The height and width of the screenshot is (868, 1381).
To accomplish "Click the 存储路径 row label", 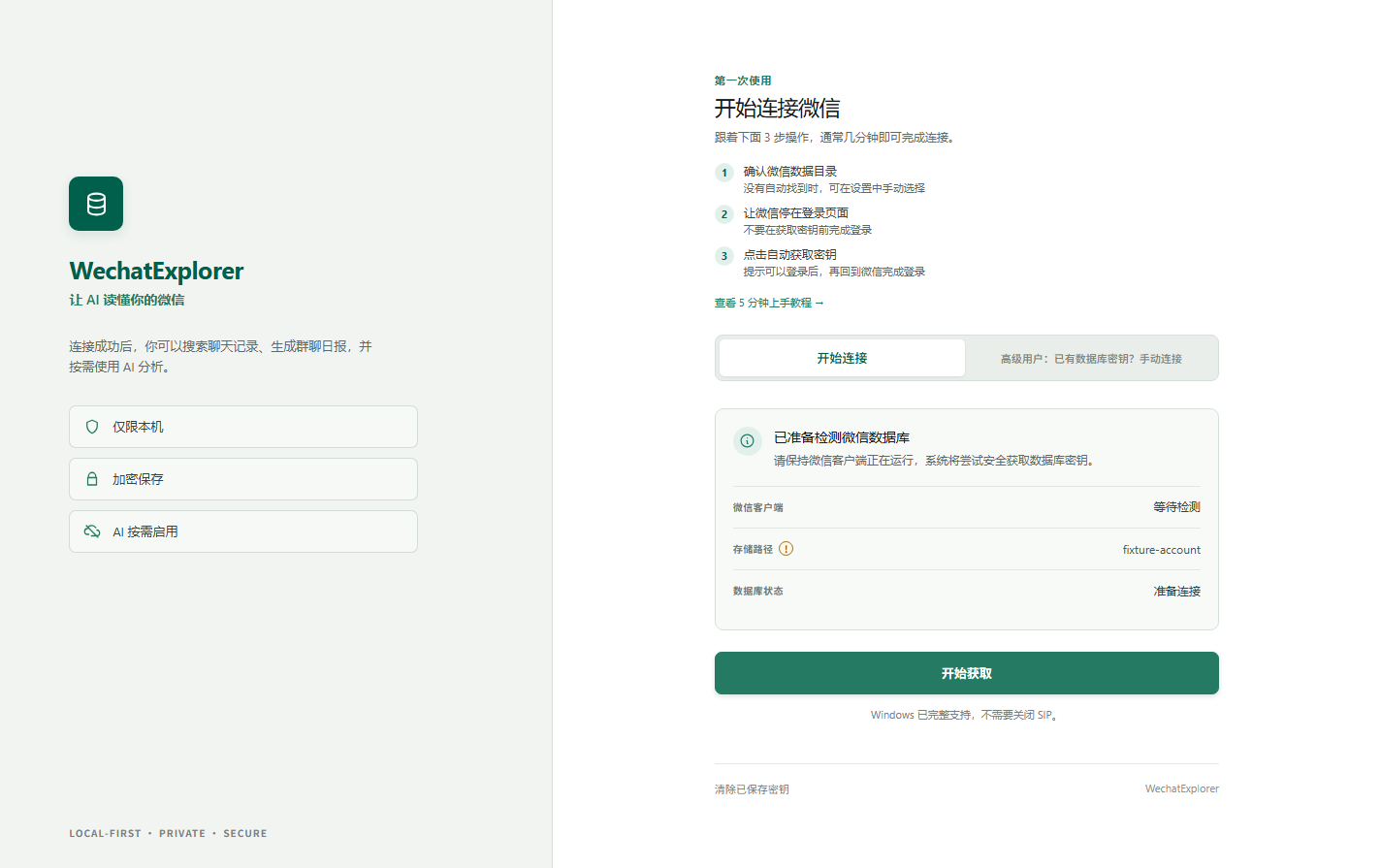I will (x=753, y=550).
